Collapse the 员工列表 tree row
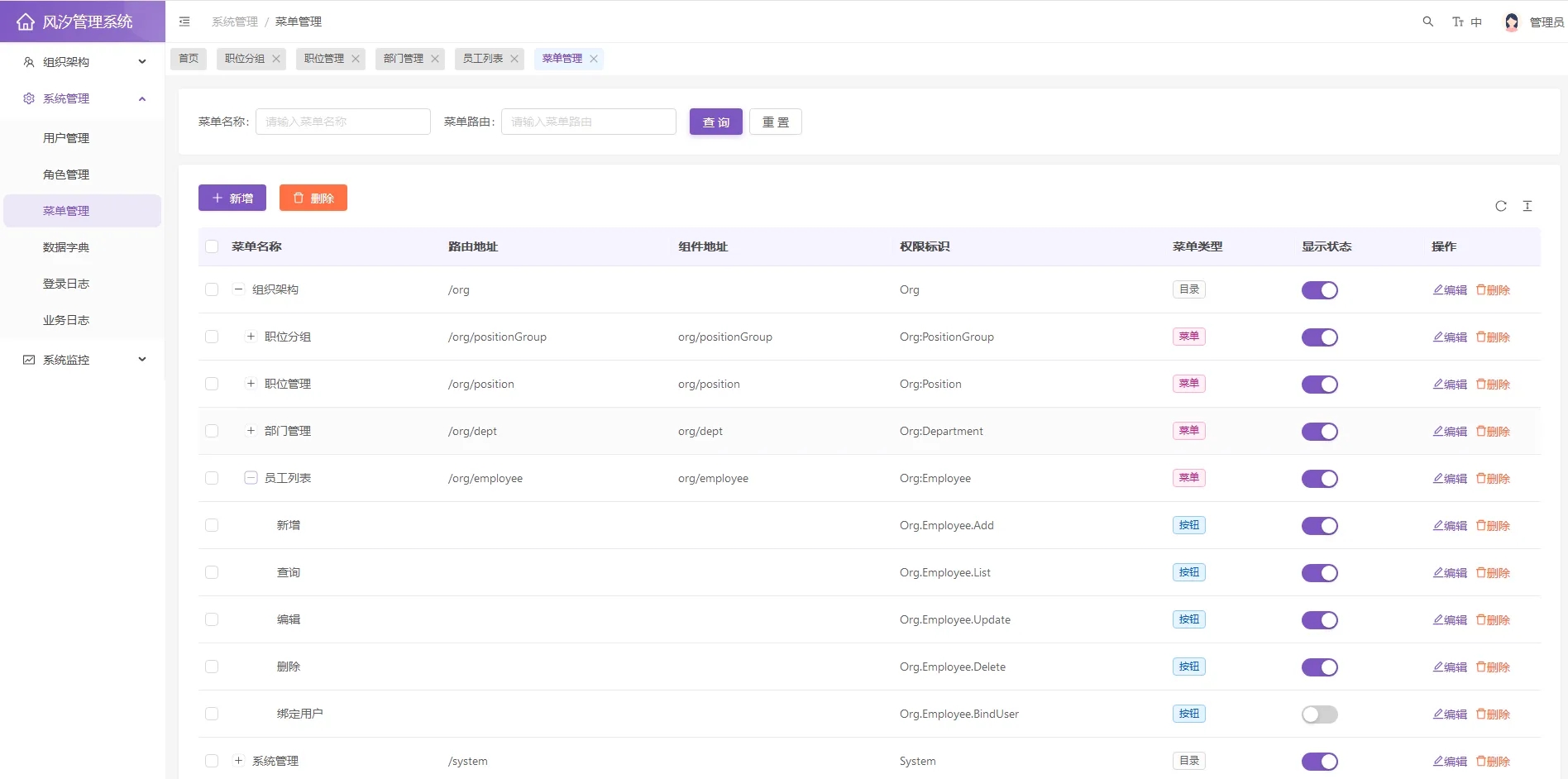This screenshot has width=1568, height=779. click(251, 478)
